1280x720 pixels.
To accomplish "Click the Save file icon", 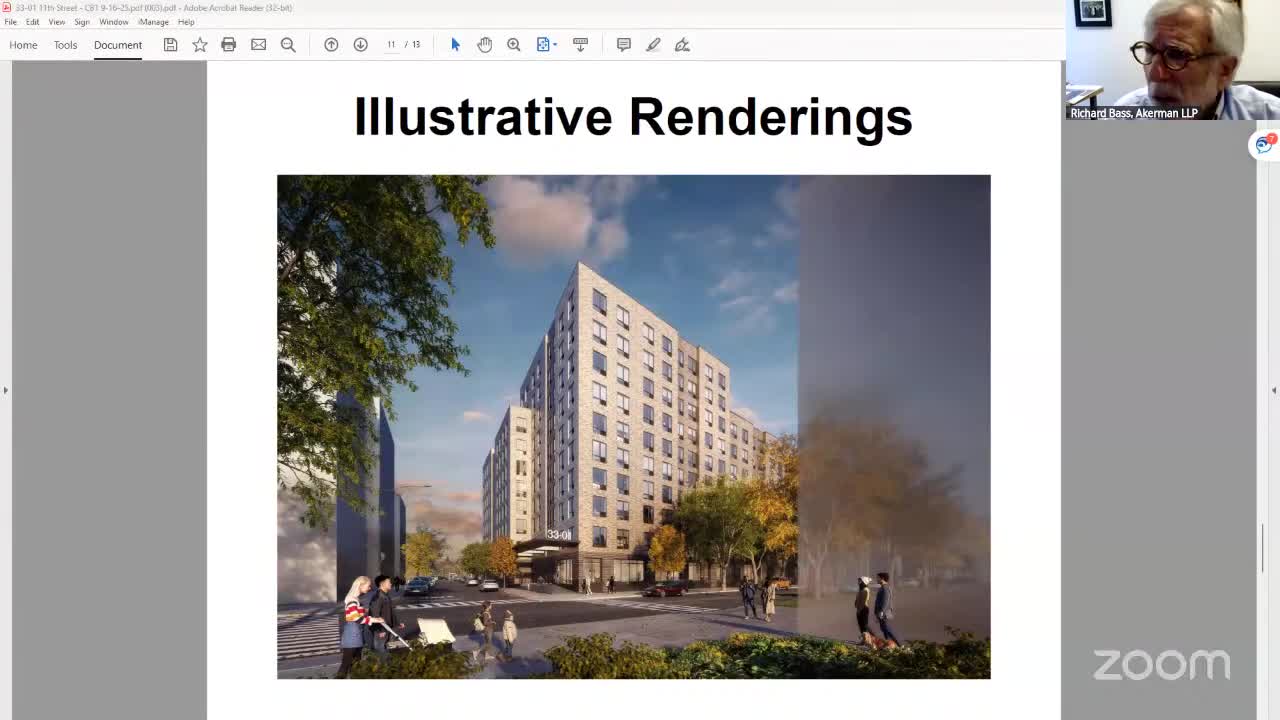I will click(170, 44).
